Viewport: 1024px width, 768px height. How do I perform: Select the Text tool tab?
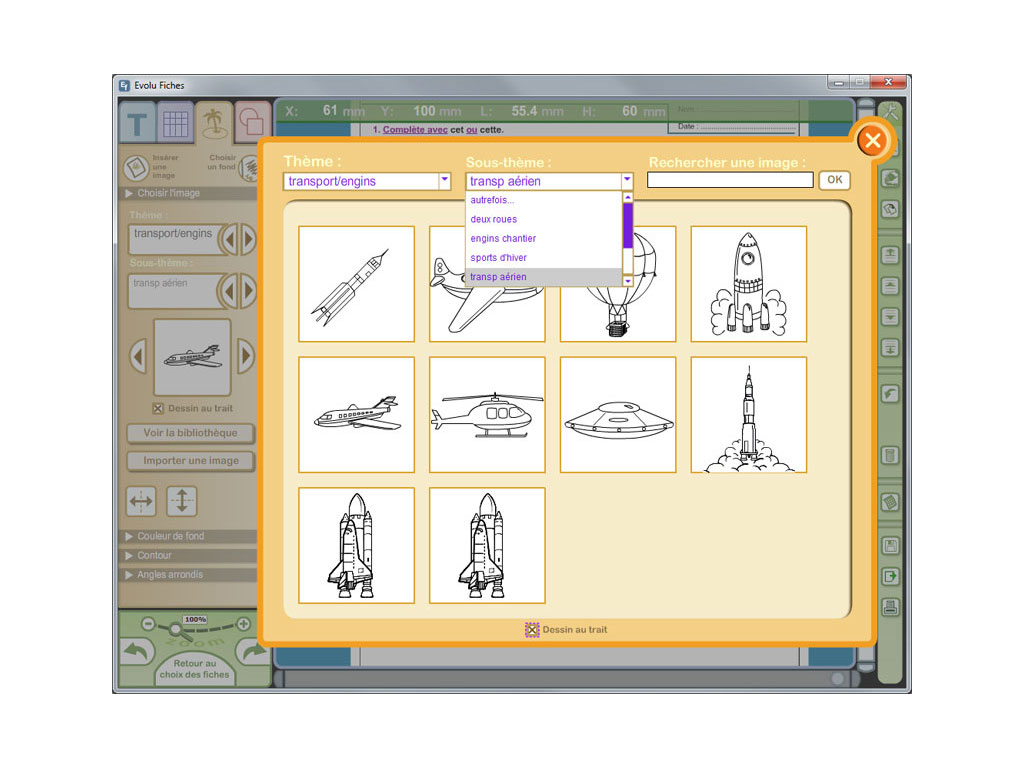(x=138, y=124)
